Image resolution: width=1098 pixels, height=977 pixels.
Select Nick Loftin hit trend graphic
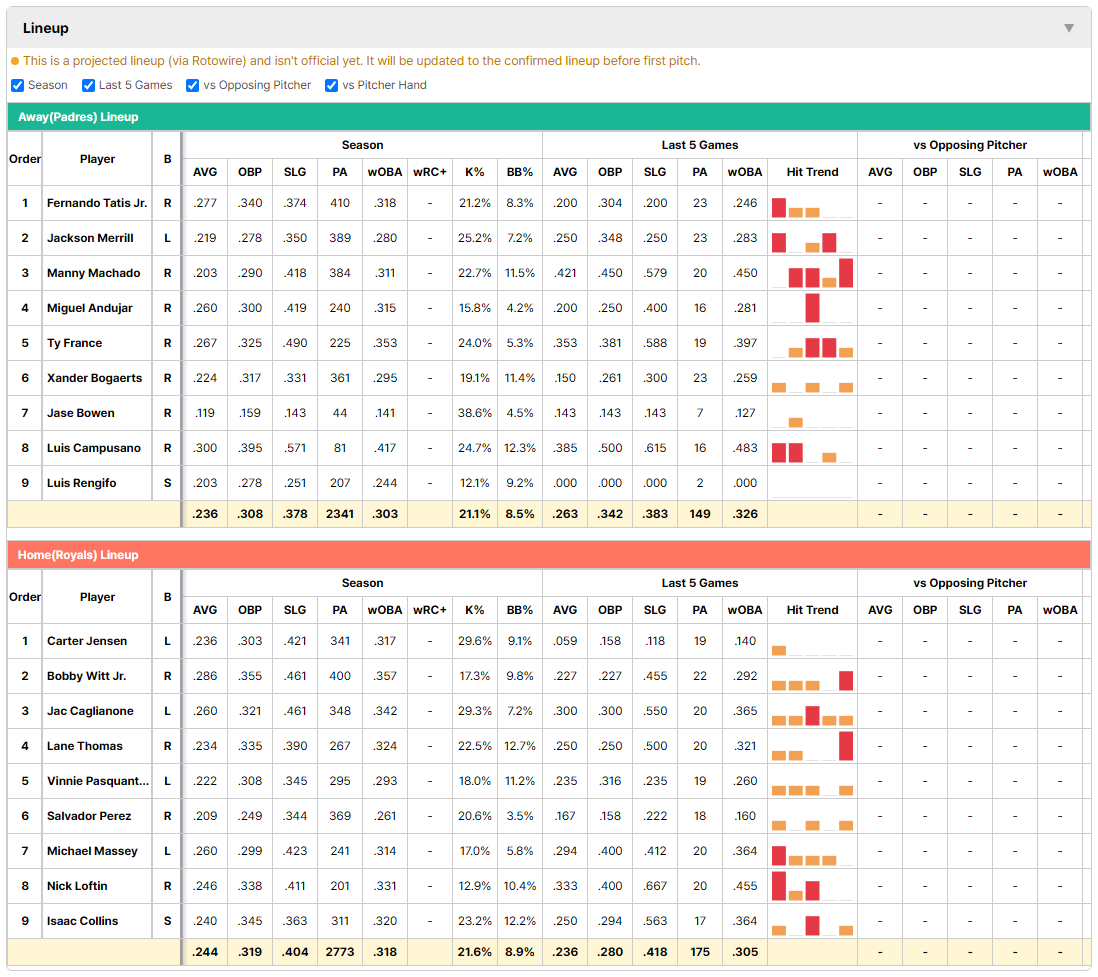(x=812, y=886)
